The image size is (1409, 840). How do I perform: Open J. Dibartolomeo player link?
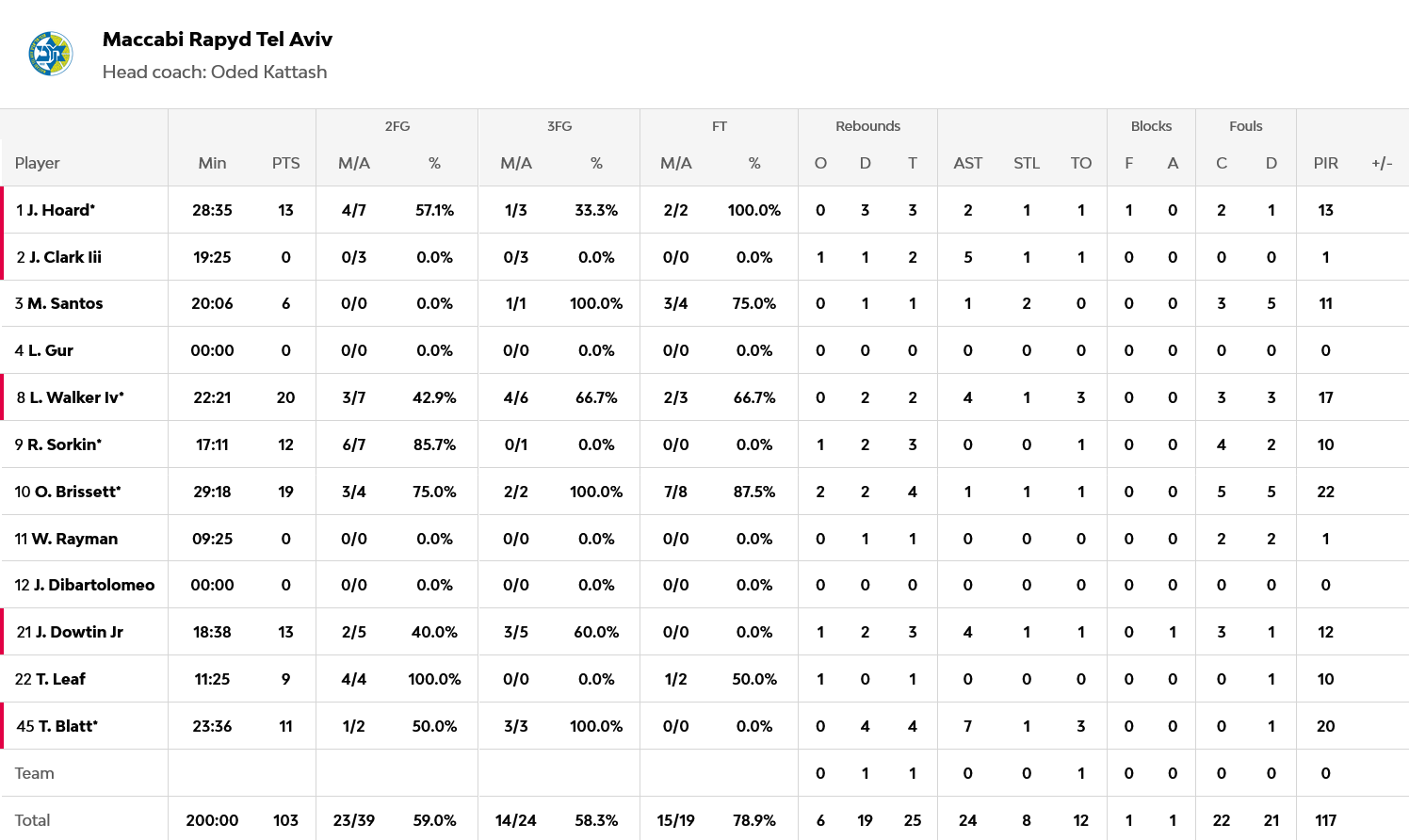[x=94, y=585]
